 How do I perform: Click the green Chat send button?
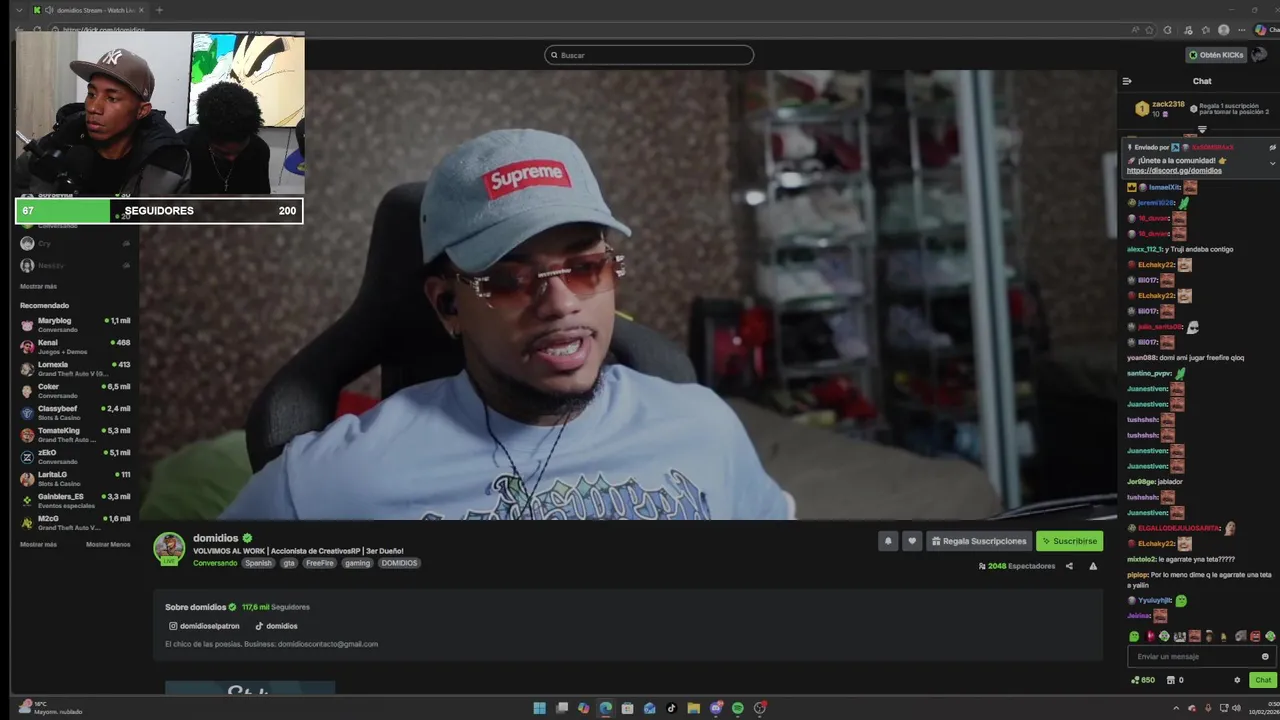pos(1263,680)
